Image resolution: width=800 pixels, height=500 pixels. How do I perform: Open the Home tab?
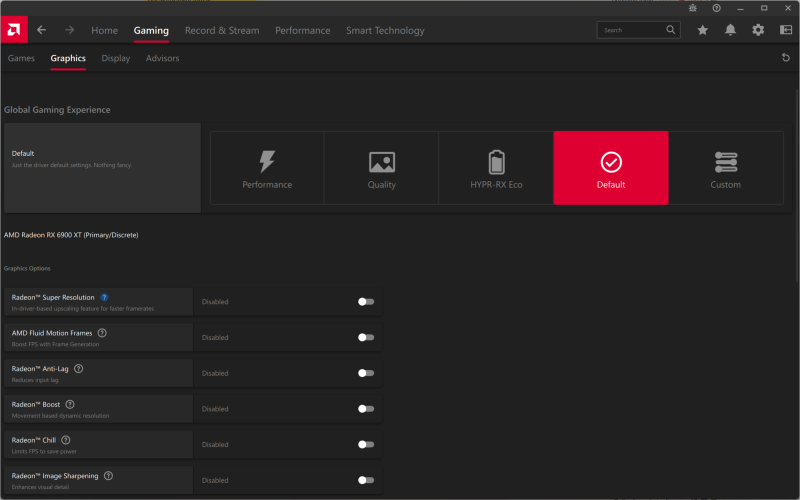104,31
